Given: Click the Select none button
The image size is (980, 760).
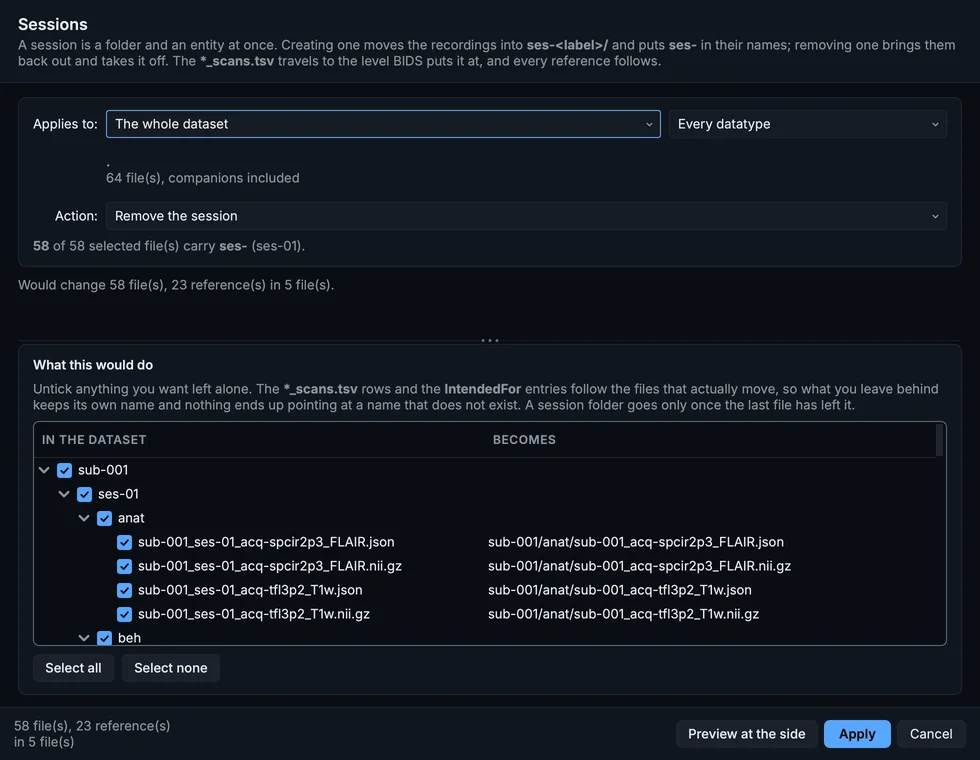Looking at the screenshot, I should point(171,668).
